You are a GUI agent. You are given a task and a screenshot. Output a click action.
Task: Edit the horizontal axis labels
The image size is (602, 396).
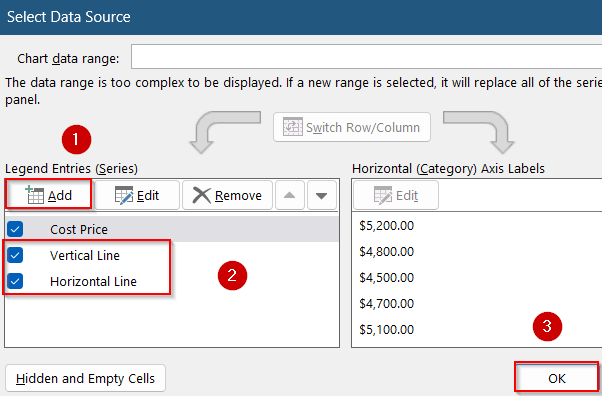(396, 195)
